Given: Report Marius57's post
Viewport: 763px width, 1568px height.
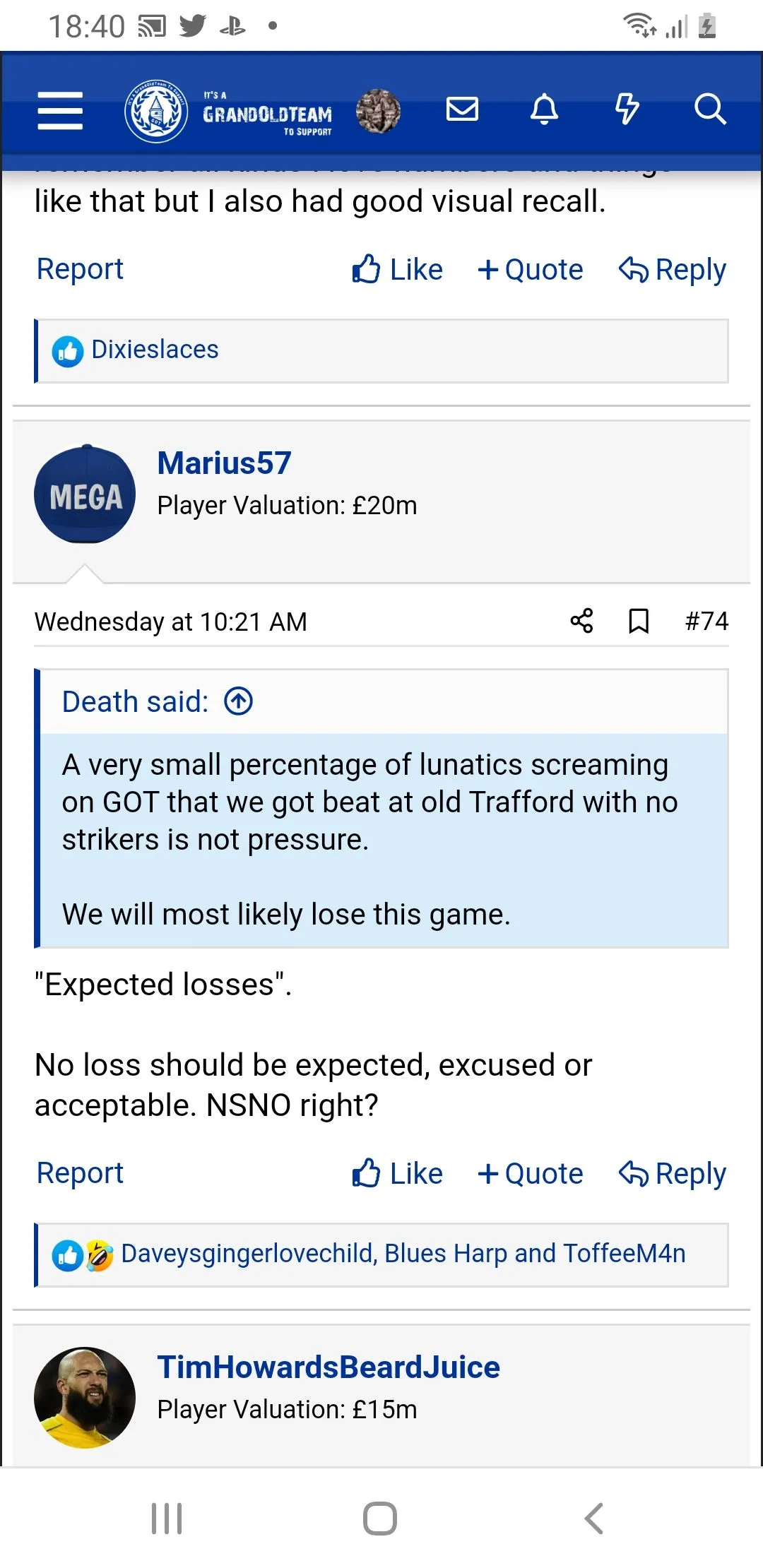Looking at the screenshot, I should pyautogui.click(x=80, y=1172).
